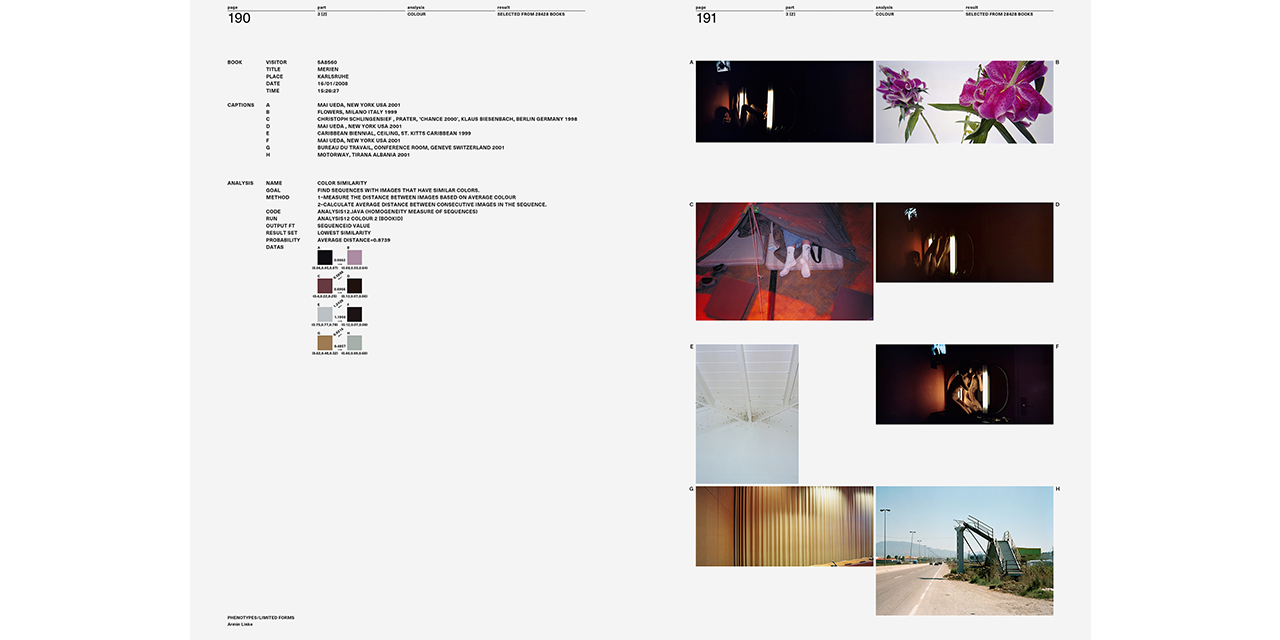
Task: Click the page number 191
Action: [x=706, y=18]
